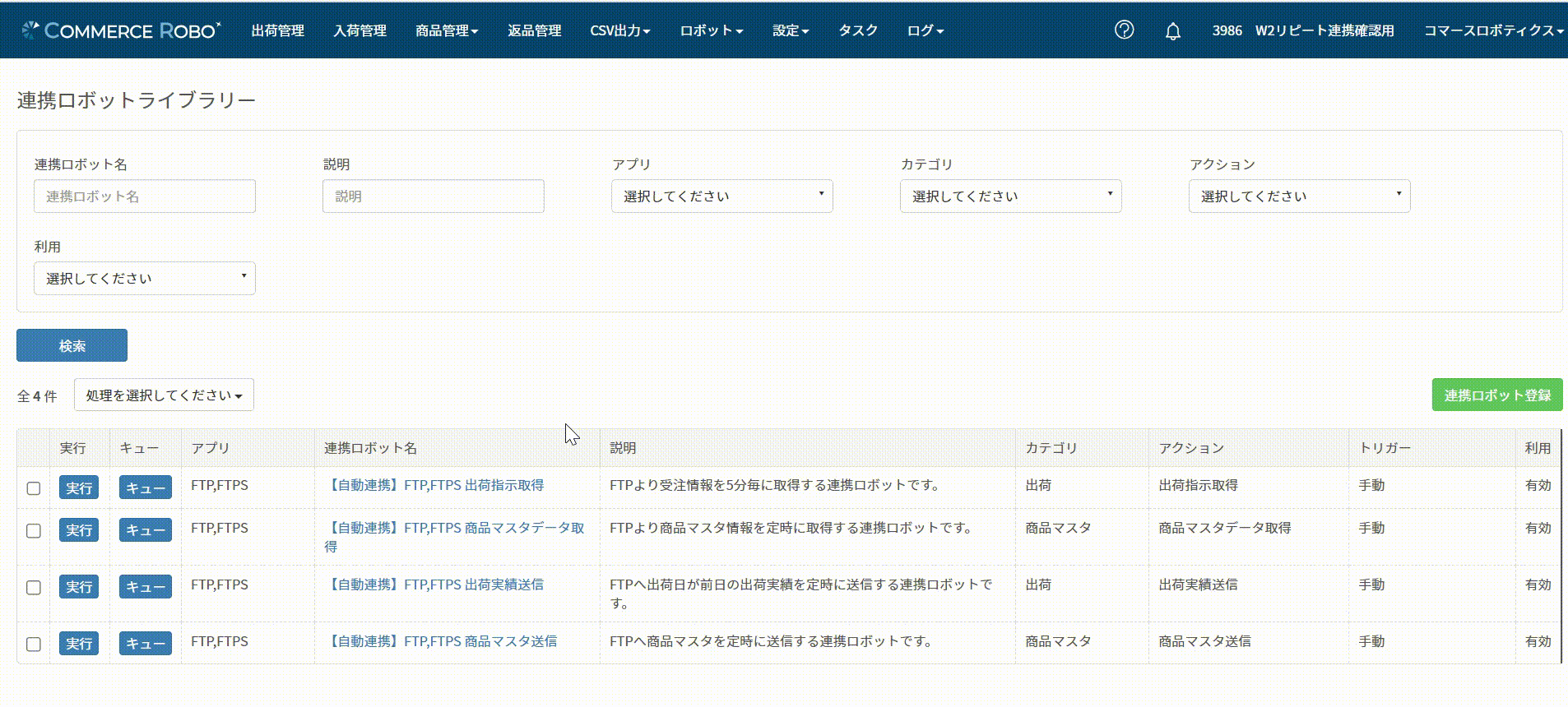Image resolution: width=1568 pixels, height=707 pixels.
Task: Open the タスク navigation item
Action: coord(858,30)
